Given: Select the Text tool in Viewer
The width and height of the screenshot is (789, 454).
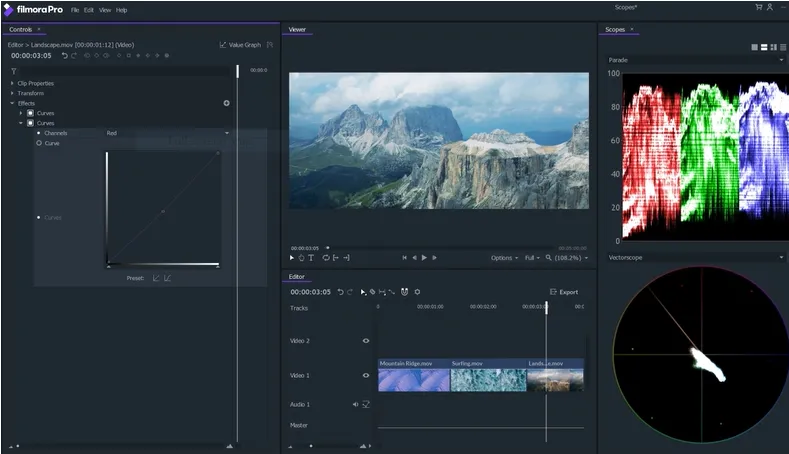Looking at the screenshot, I should point(311,258).
